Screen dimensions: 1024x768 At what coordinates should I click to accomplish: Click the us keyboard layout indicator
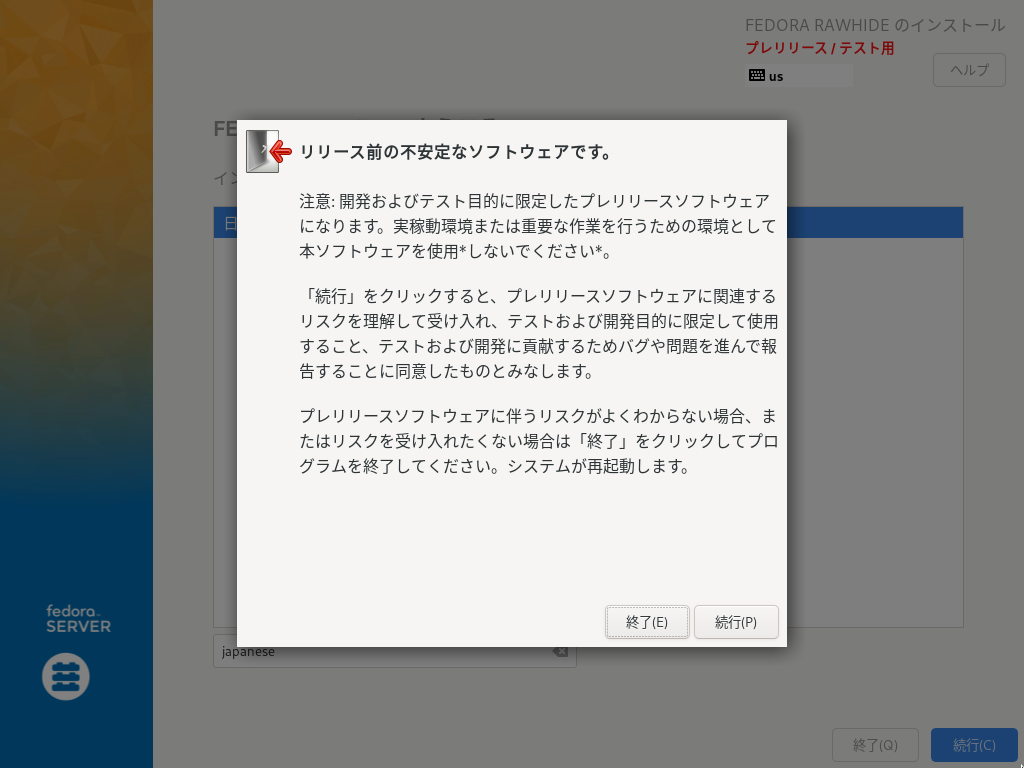(x=799, y=76)
